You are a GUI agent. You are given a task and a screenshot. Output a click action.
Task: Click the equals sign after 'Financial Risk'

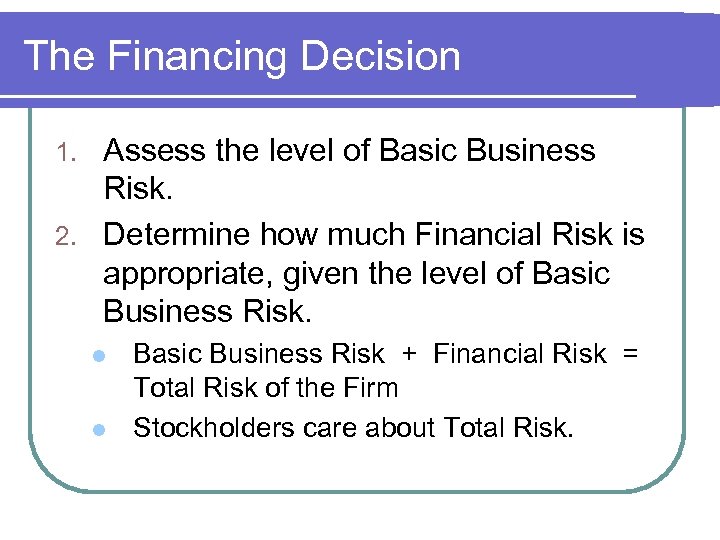pyautogui.click(x=630, y=354)
